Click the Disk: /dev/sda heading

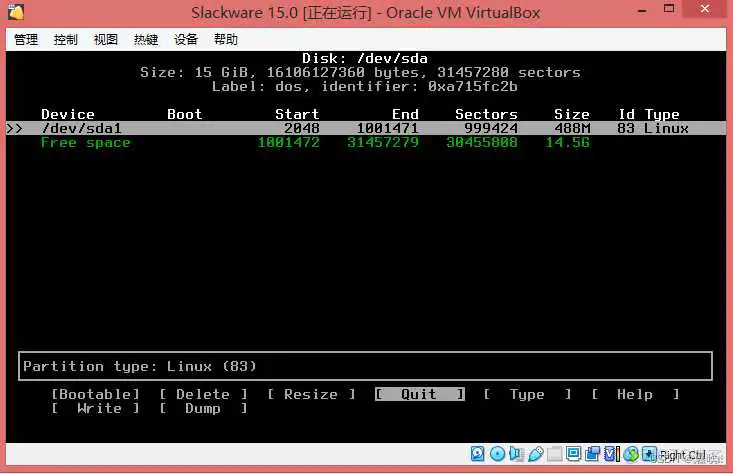click(365, 58)
